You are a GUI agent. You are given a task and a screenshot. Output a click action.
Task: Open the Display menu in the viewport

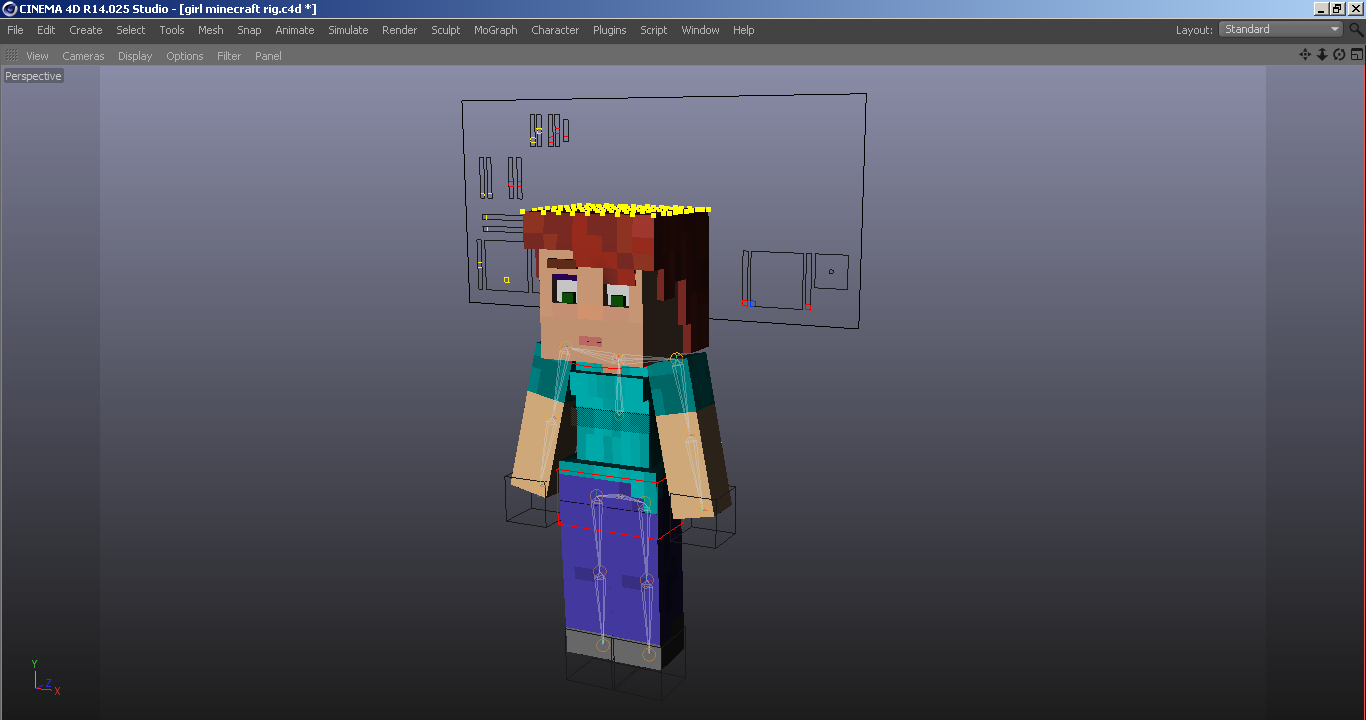click(134, 56)
